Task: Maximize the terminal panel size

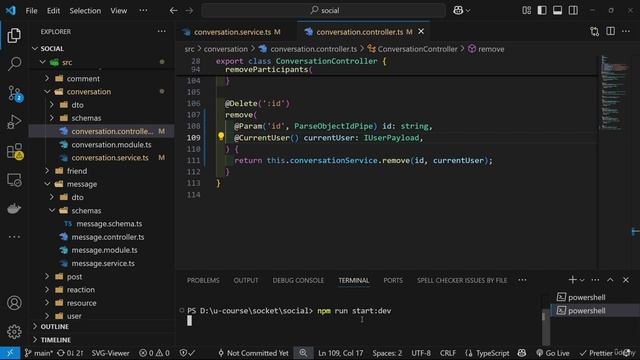Action: point(610,280)
